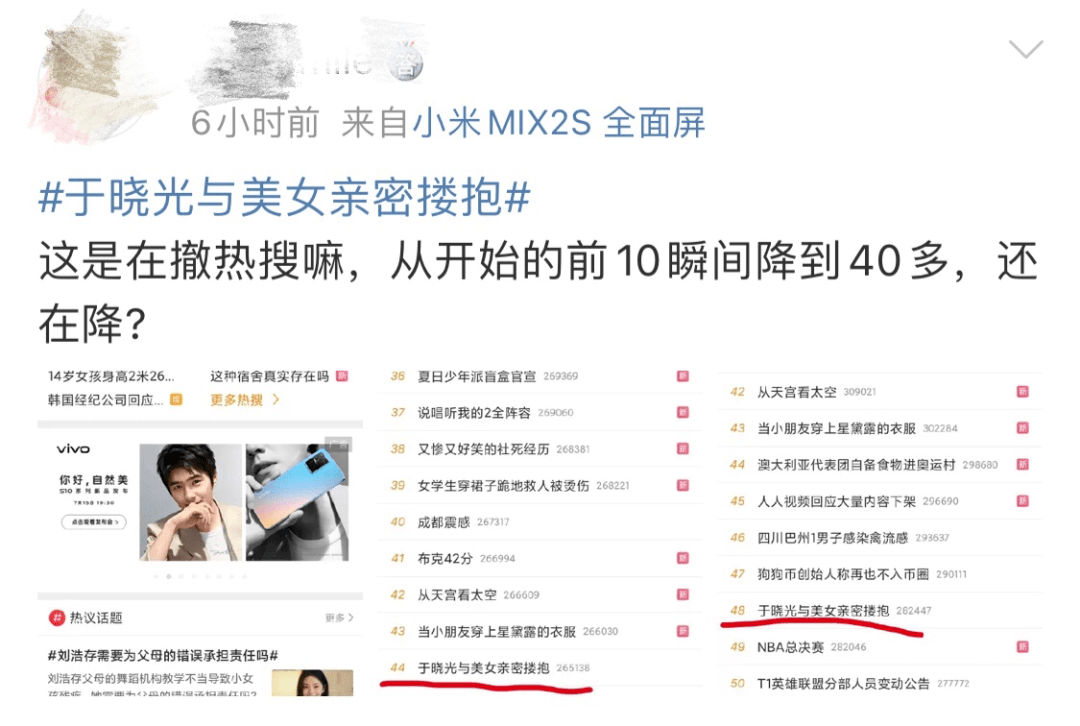1080x726 pixels.
Task: Open the 14岁女孩身高2米26 trending item
Action: pyautogui.click(x=111, y=376)
